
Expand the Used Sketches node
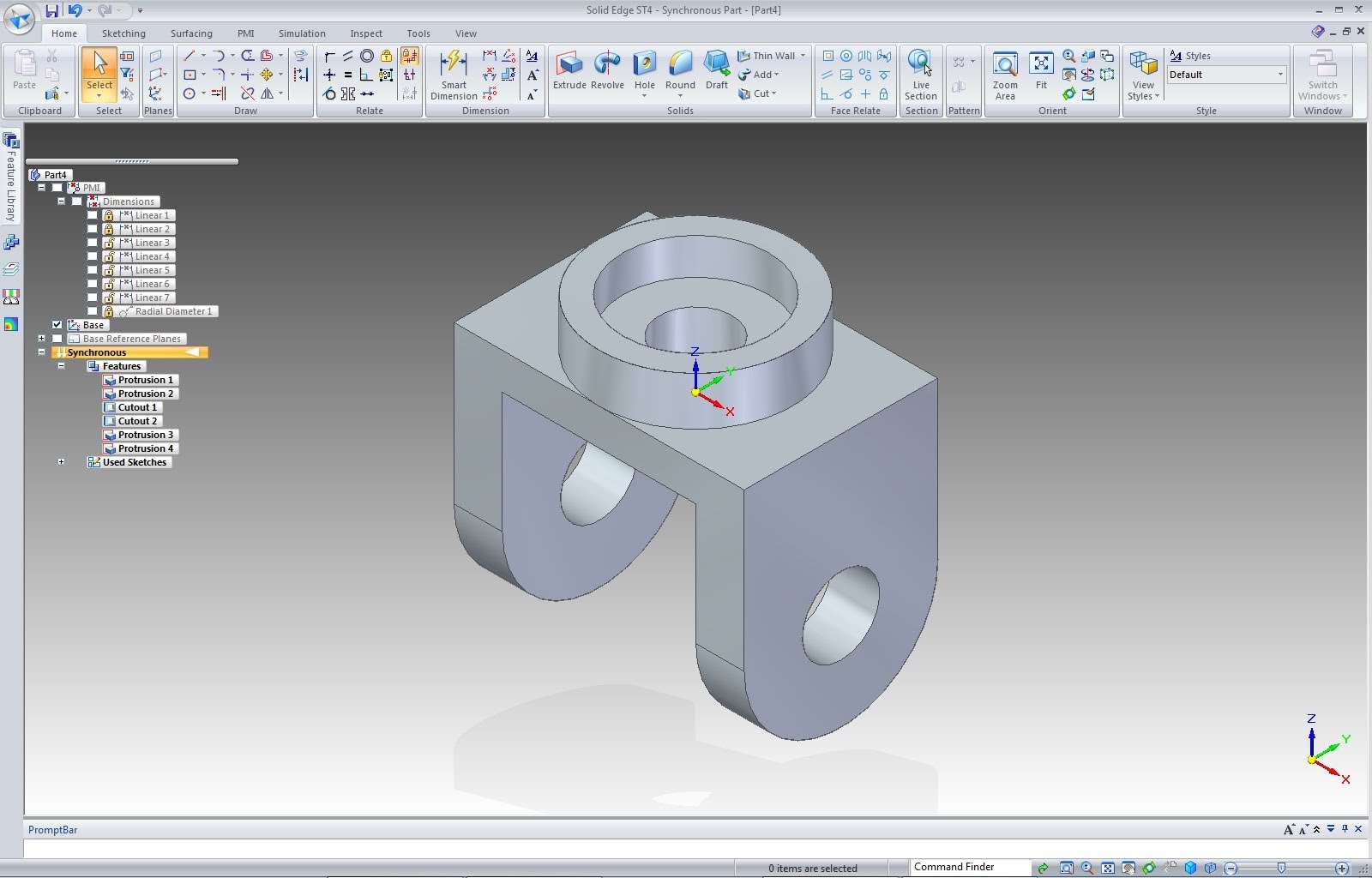click(x=61, y=462)
